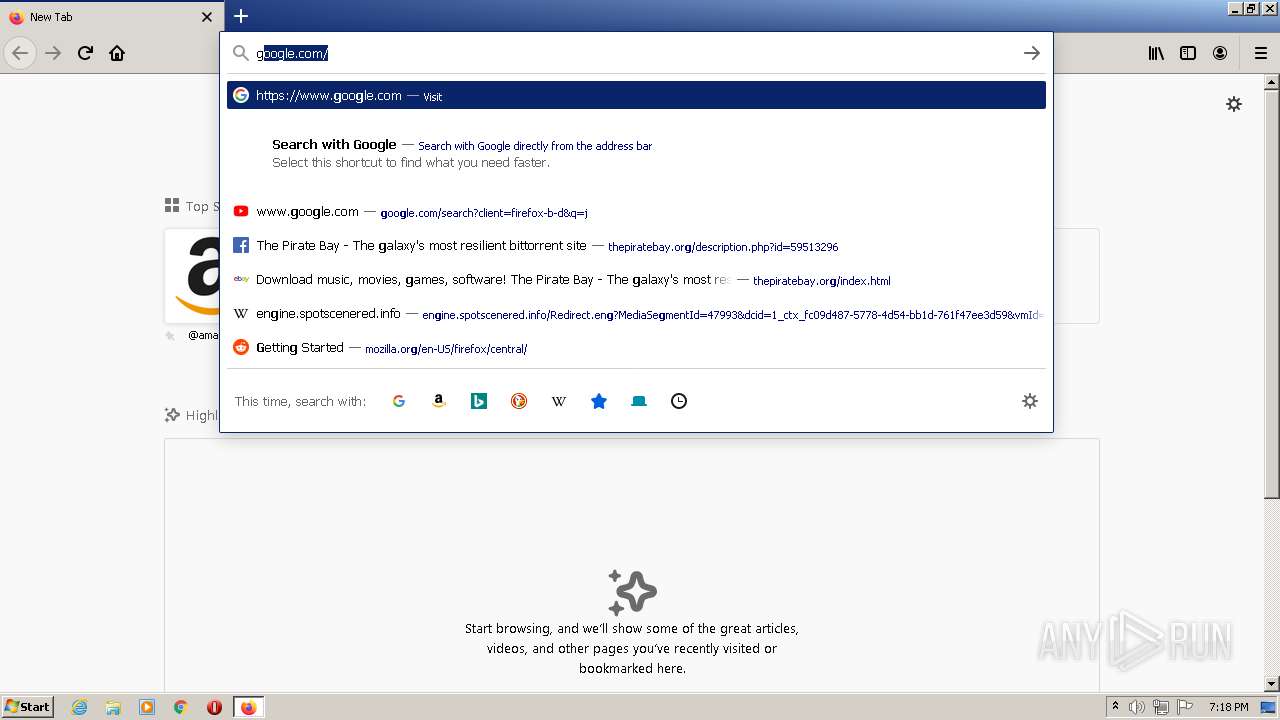Image resolution: width=1280 pixels, height=720 pixels.
Task: Visit https://www.google.com suggestion
Action: coord(636,95)
